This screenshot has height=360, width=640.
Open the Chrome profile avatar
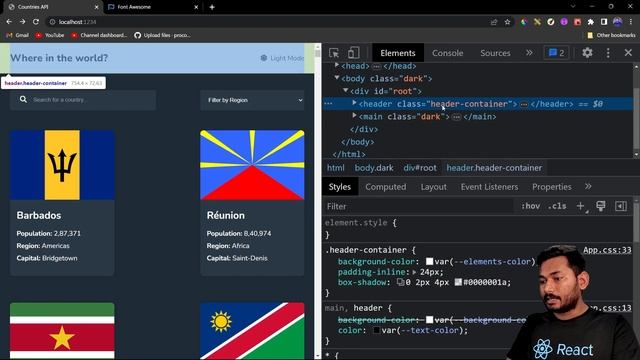tap(618, 22)
